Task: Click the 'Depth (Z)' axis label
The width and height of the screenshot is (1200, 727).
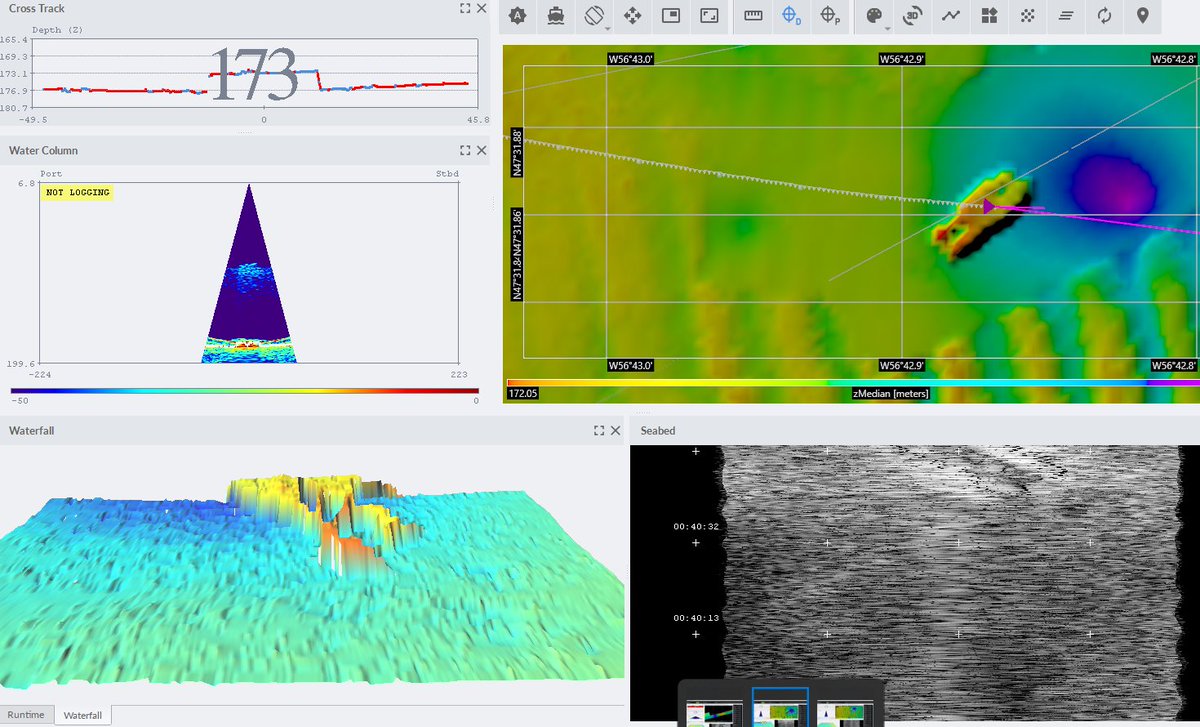Action: click(58, 30)
